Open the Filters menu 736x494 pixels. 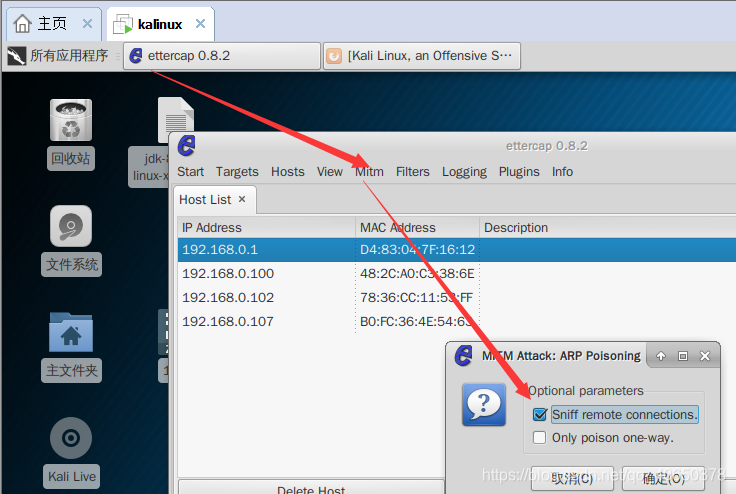pos(413,172)
